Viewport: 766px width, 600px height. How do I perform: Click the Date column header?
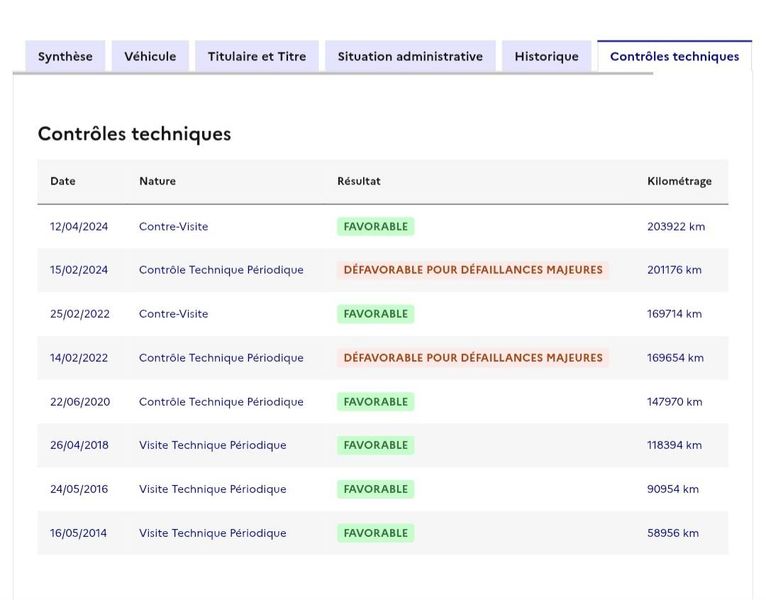pyautogui.click(x=63, y=181)
